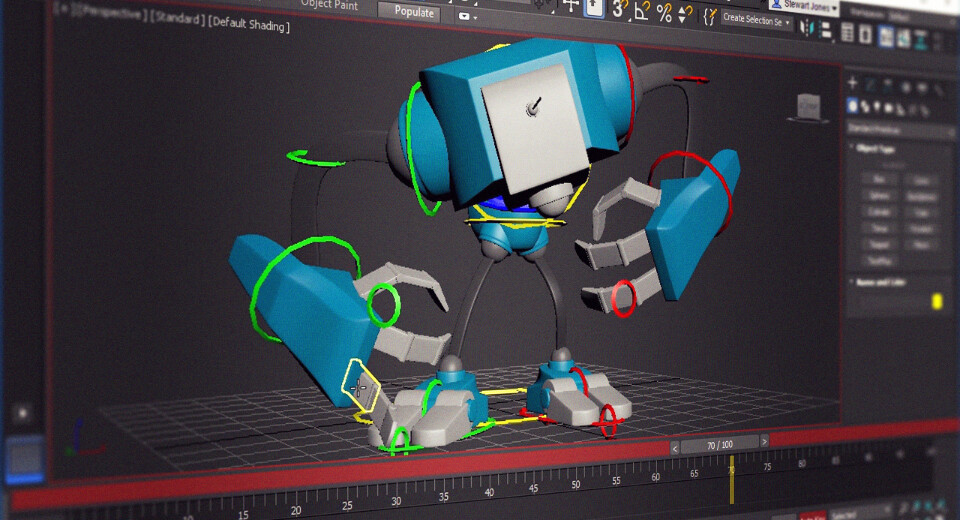The height and width of the screenshot is (520, 960).
Task: Select the Create tab plus icon
Action: pos(853,83)
